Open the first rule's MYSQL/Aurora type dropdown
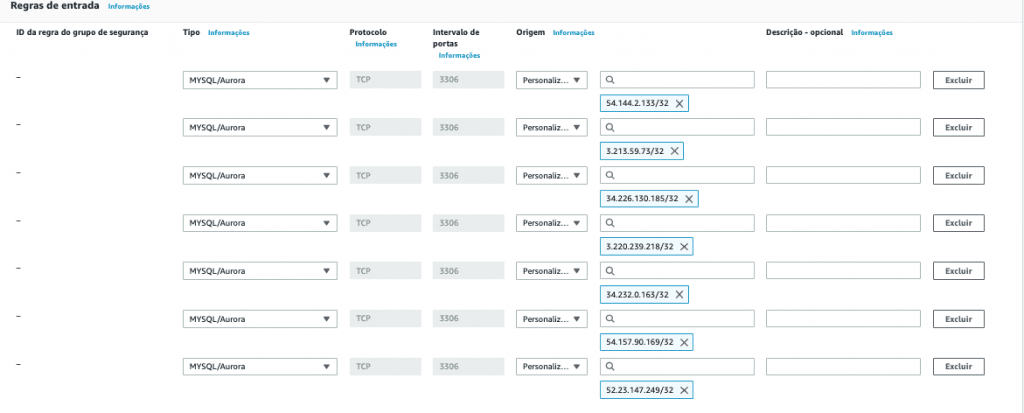 pos(260,80)
